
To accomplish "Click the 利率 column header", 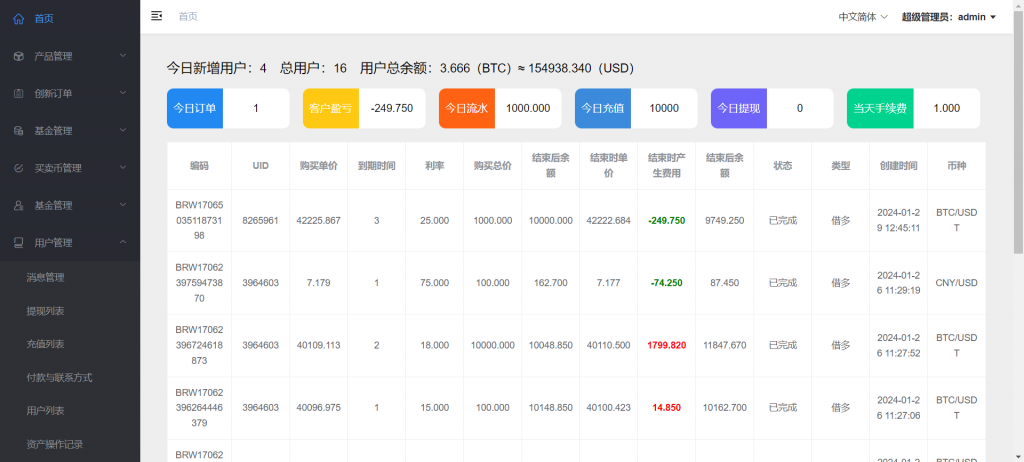I will [x=434, y=166].
